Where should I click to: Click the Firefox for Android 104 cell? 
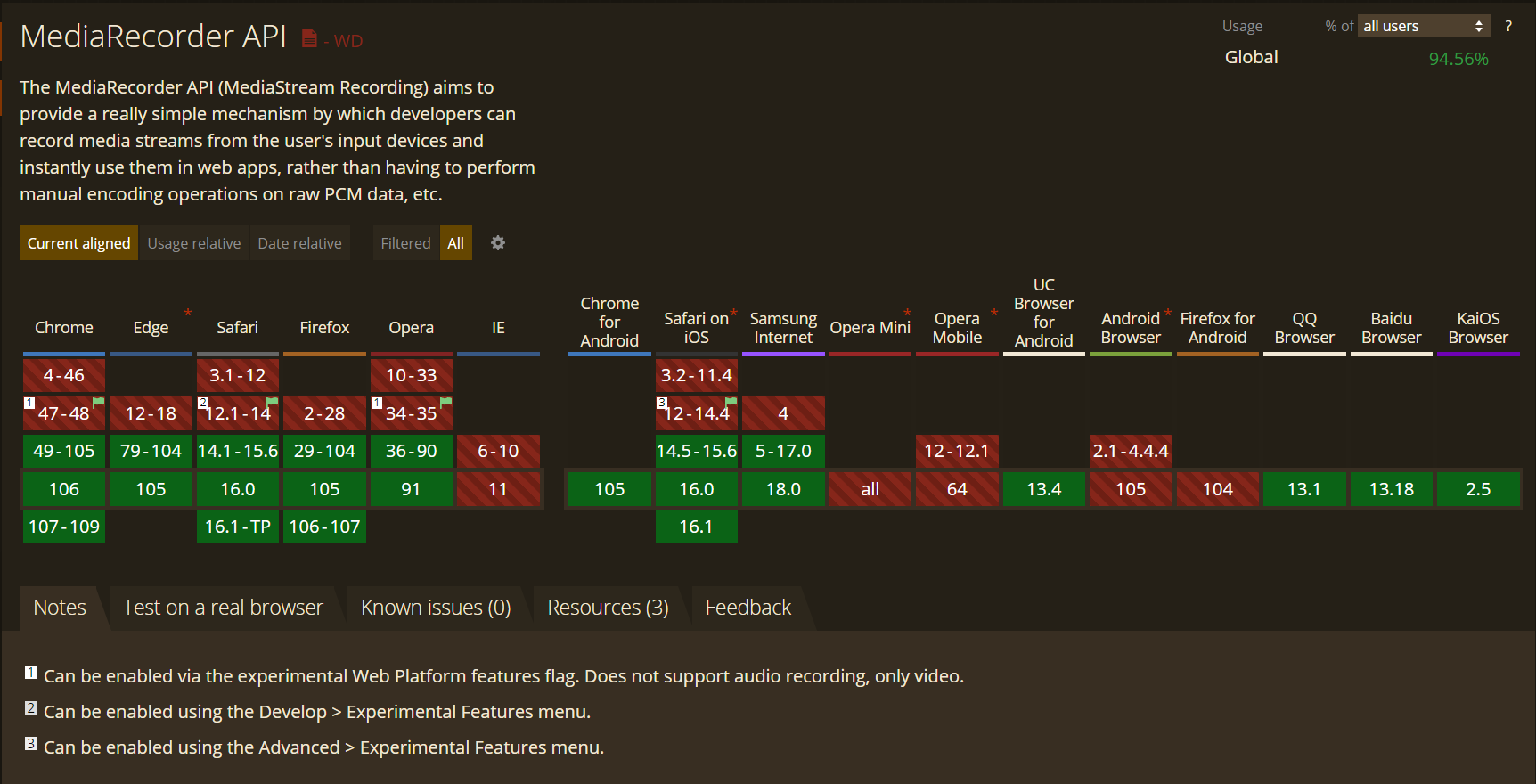tap(1218, 489)
